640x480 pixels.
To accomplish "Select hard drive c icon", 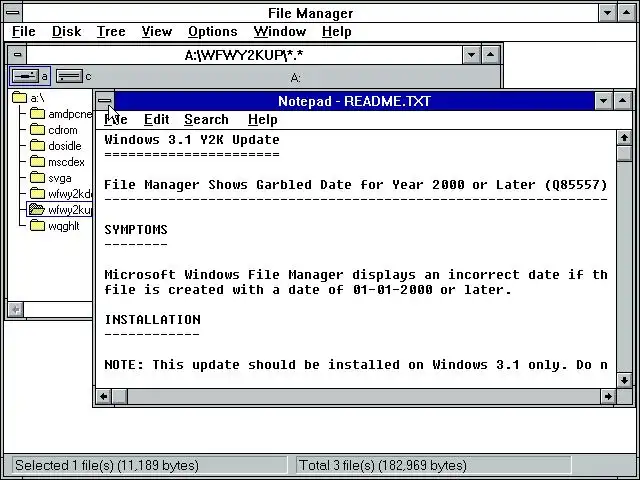I will pyautogui.click(x=69, y=76).
